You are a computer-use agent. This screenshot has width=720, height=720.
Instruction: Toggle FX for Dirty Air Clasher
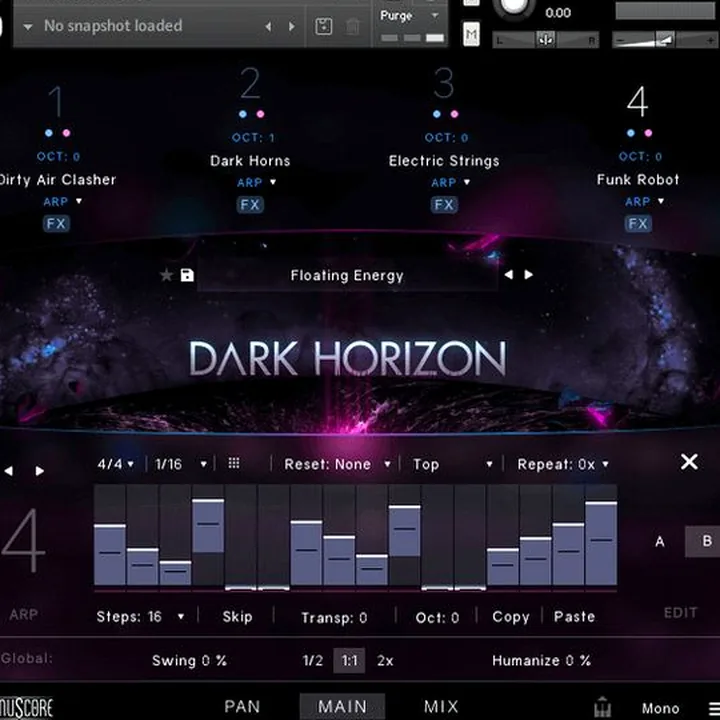(x=56, y=224)
